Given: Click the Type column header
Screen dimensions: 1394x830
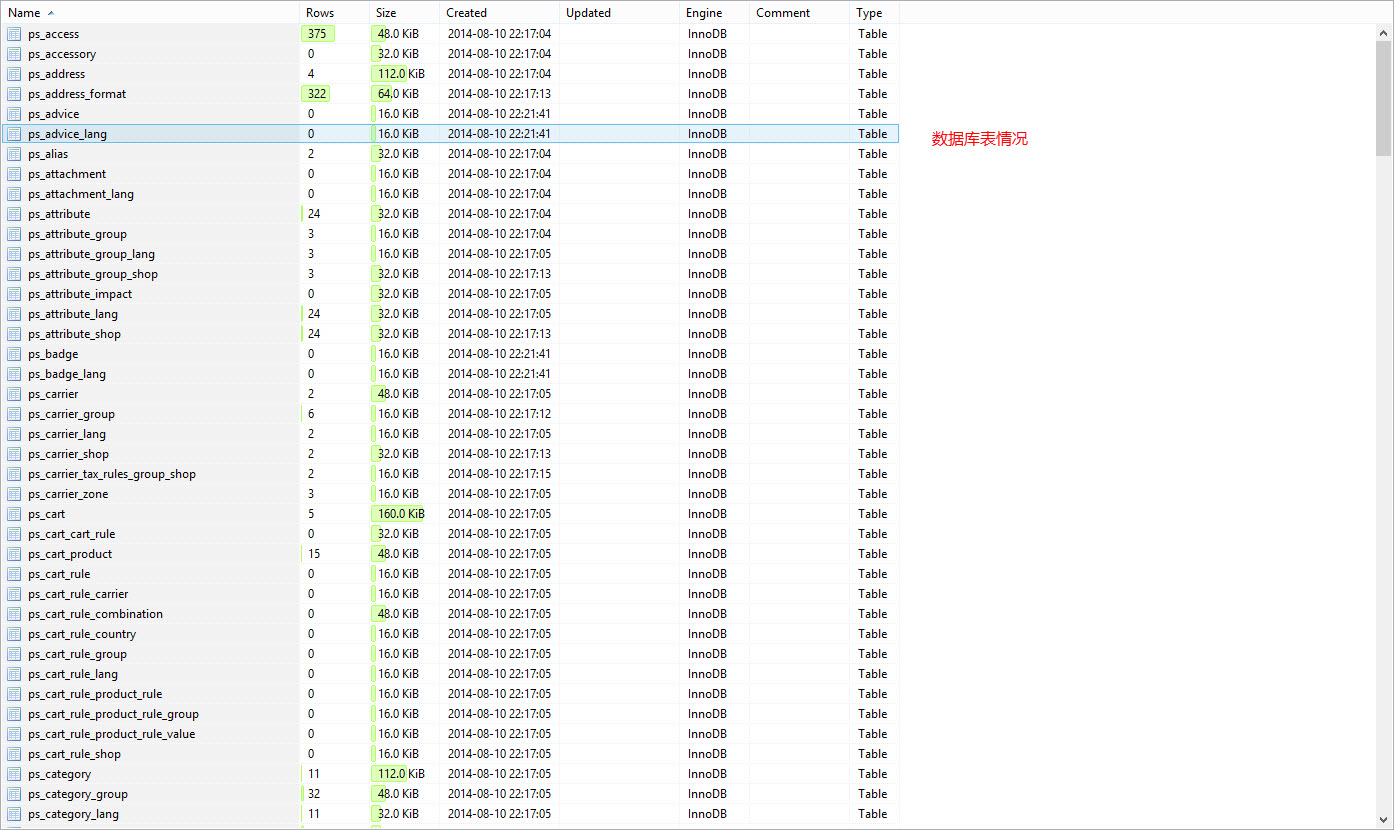Looking at the screenshot, I should tap(870, 13).
